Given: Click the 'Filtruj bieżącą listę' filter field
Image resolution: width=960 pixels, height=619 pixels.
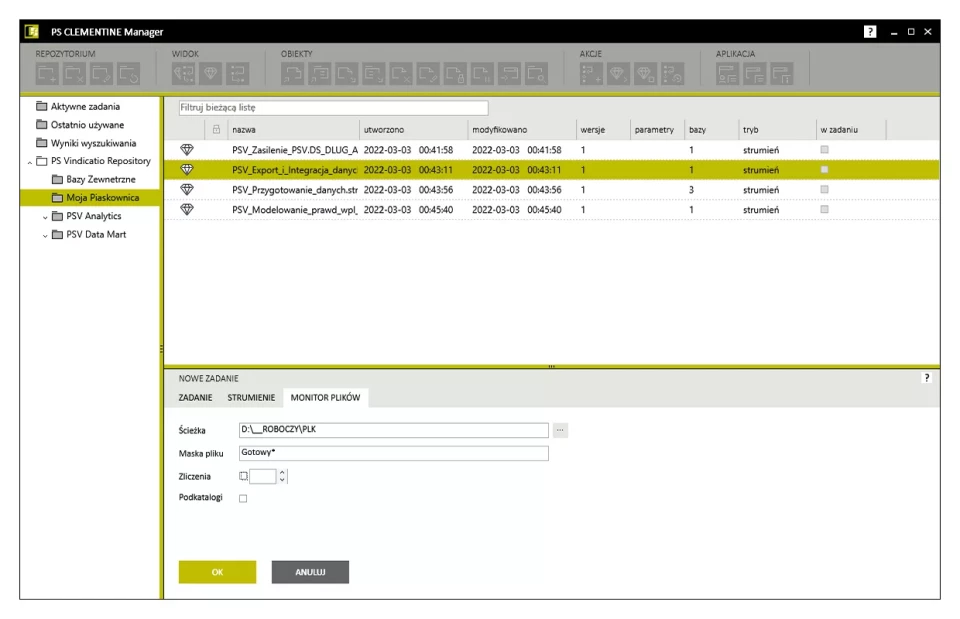Looking at the screenshot, I should click(333, 108).
